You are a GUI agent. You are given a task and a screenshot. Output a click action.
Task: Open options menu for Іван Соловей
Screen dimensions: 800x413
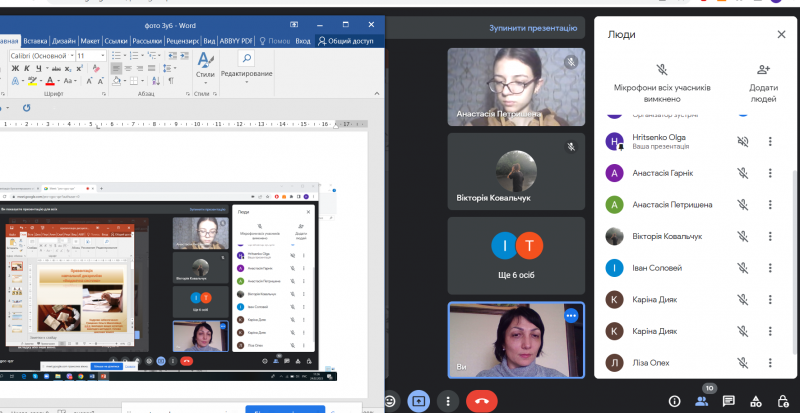coord(770,268)
